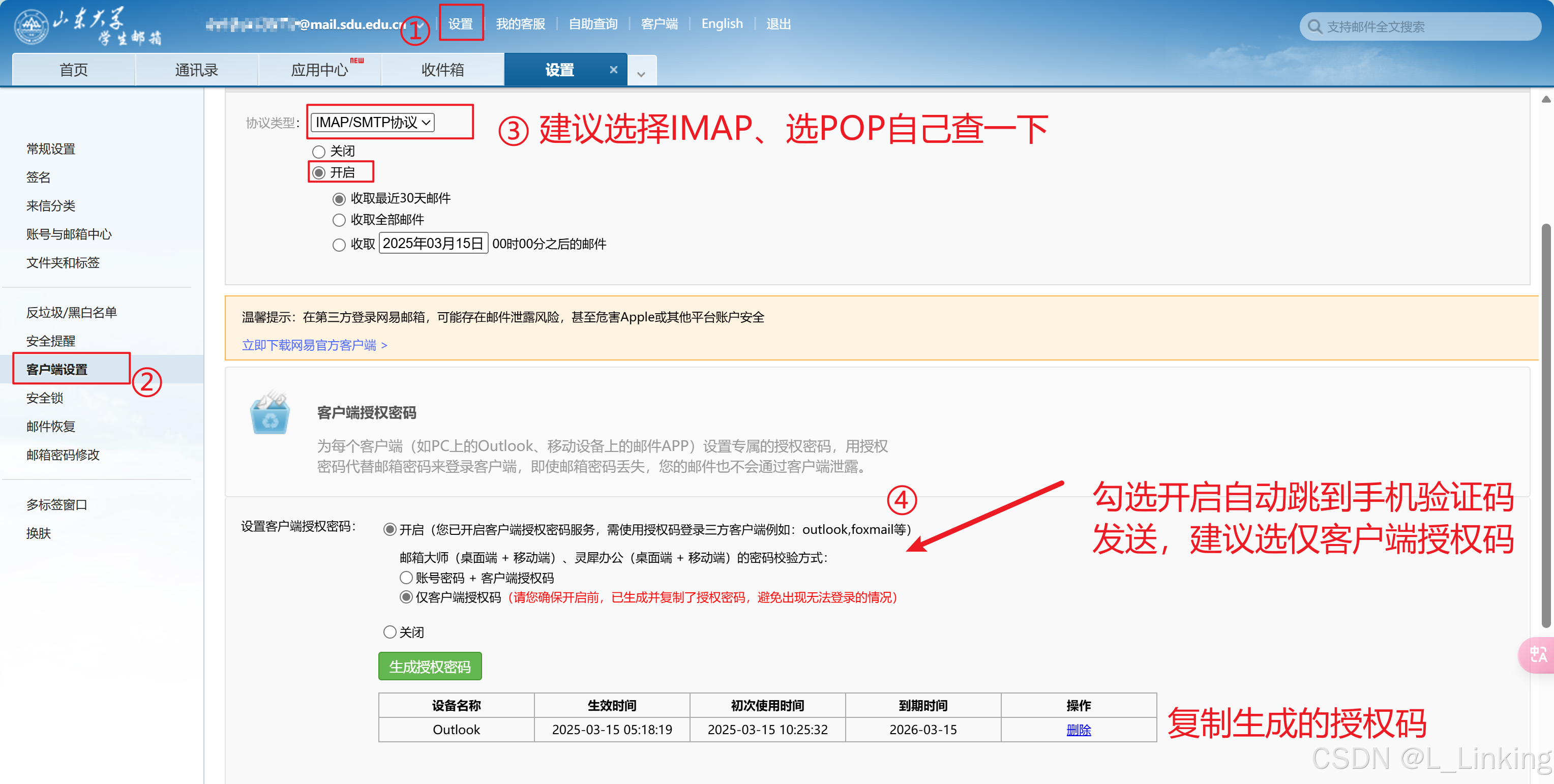Click the recycle bin authorization icon
This screenshot has height=784, width=1554.
pos(270,414)
